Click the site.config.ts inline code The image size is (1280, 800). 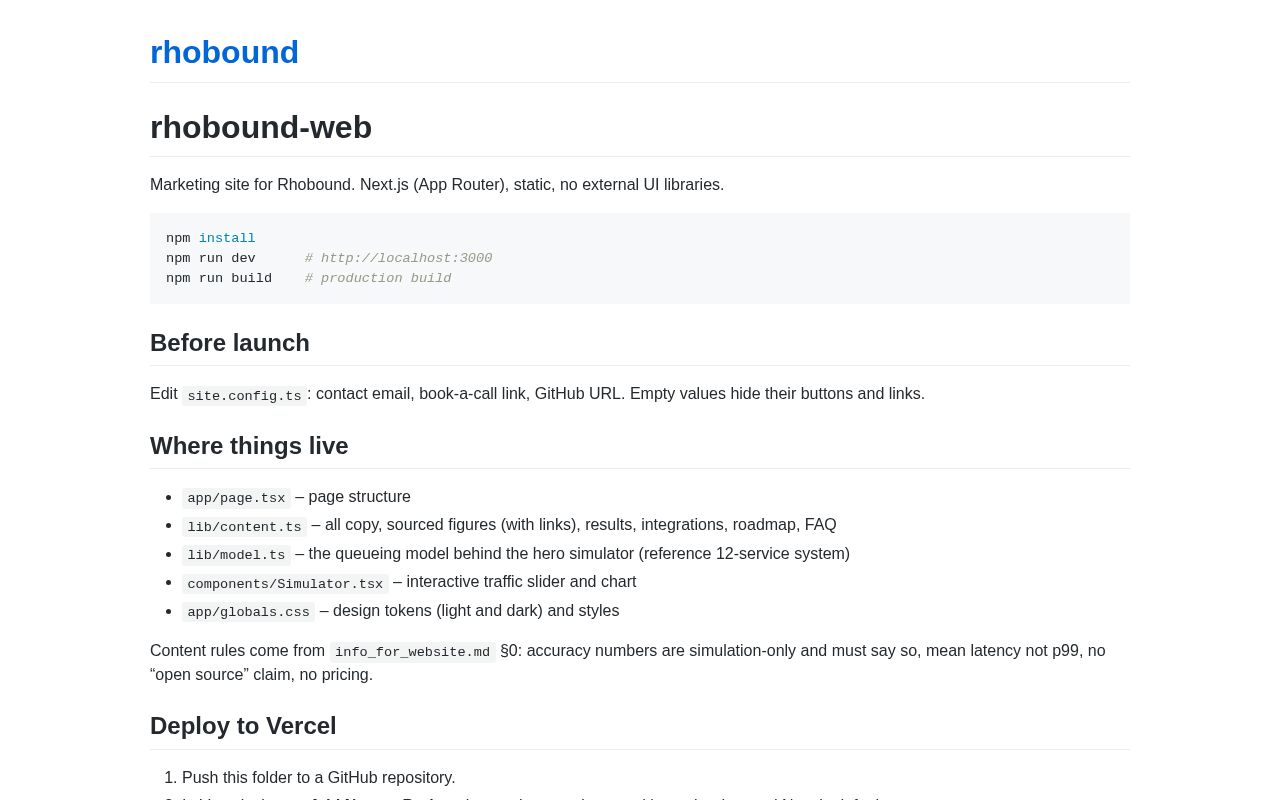coord(244,396)
